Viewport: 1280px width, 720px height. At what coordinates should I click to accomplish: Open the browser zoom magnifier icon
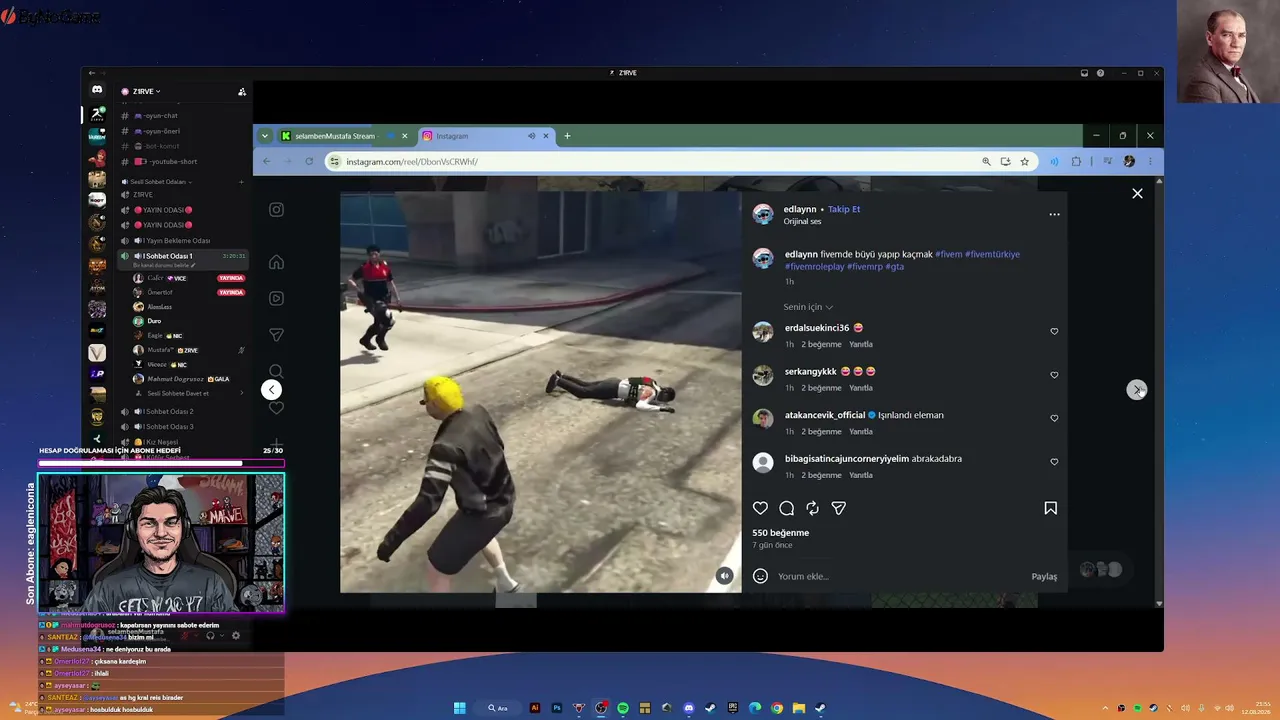986,161
